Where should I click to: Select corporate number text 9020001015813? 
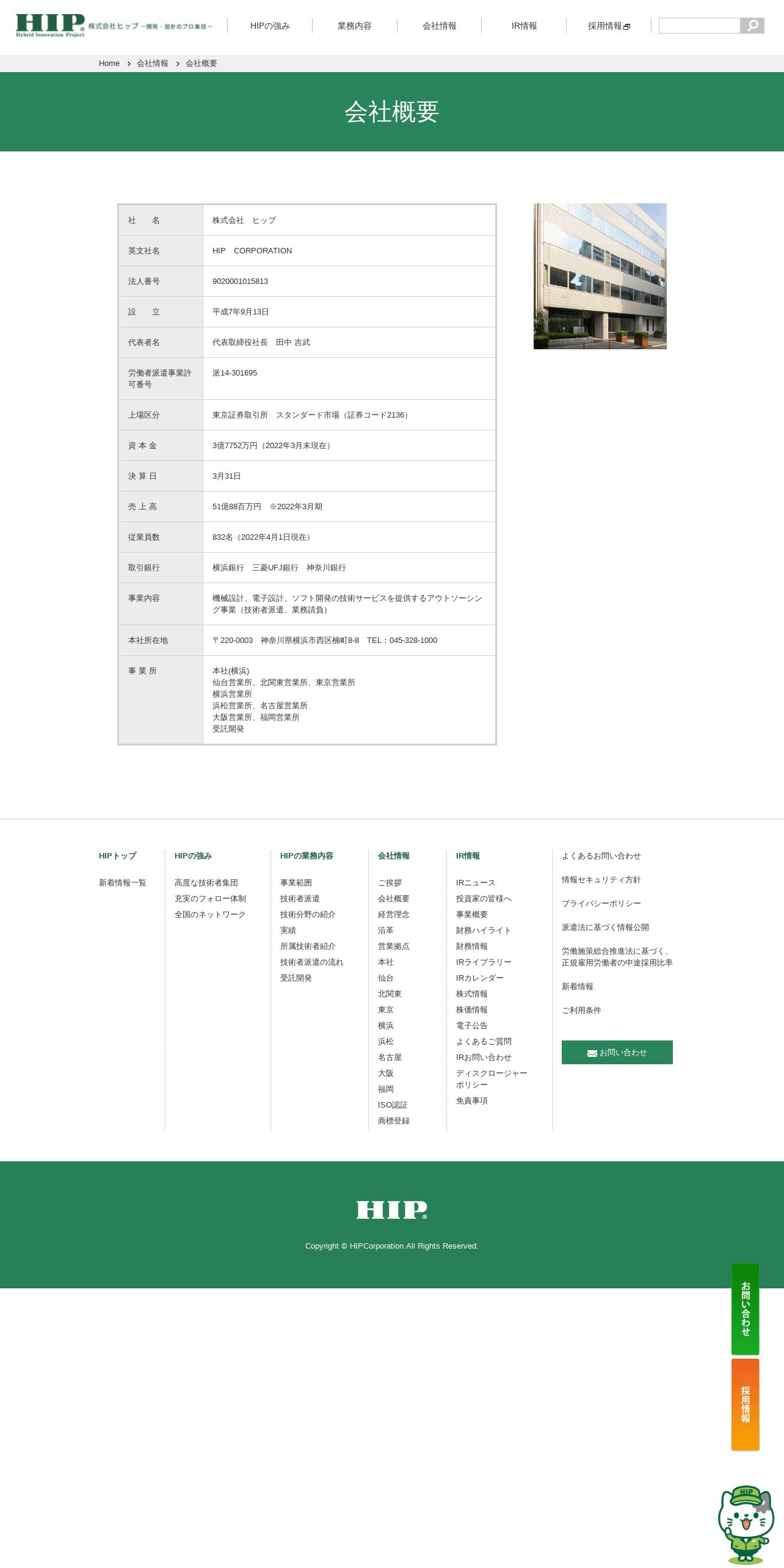241,281
